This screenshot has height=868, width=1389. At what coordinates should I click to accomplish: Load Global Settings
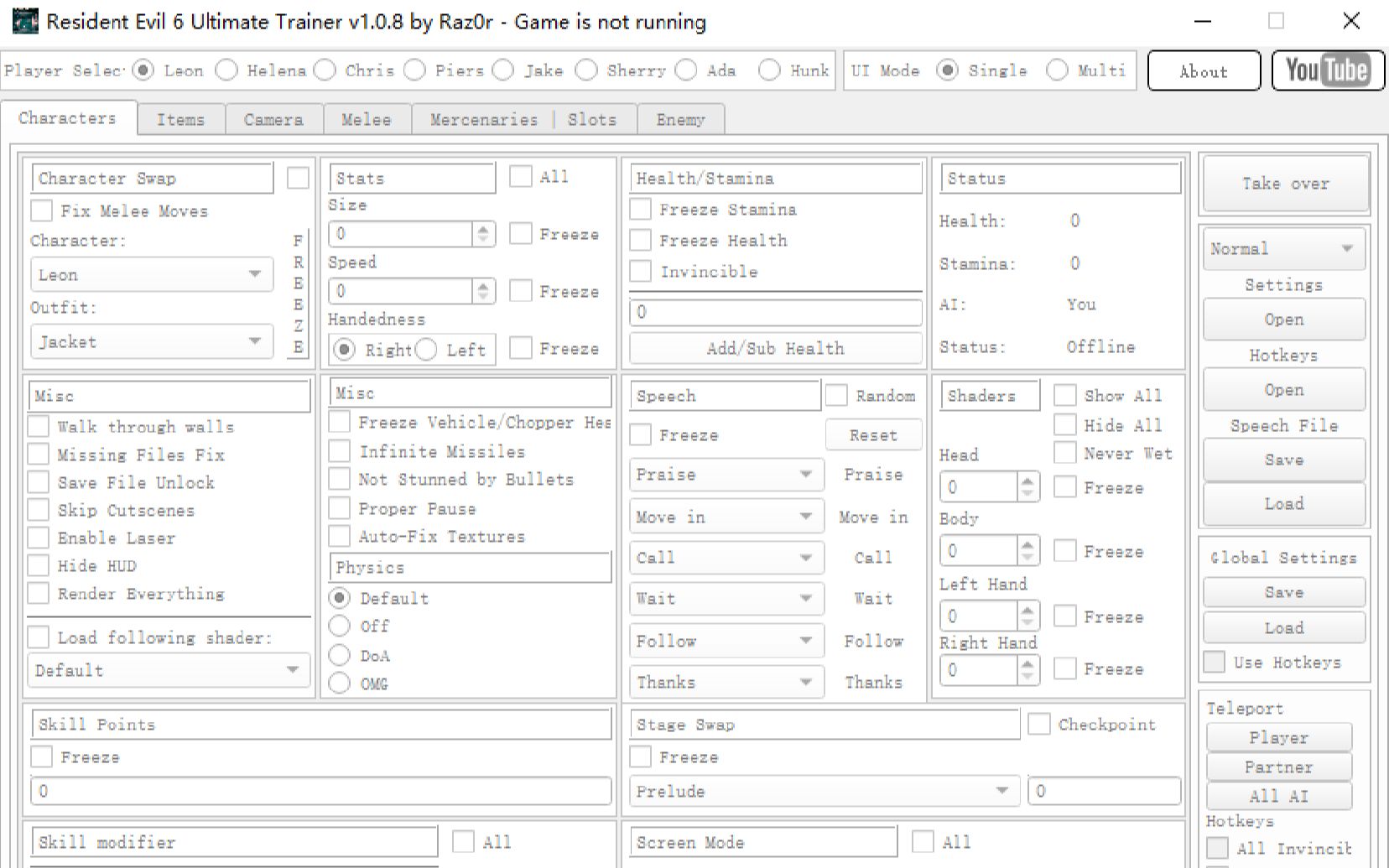[1284, 627]
